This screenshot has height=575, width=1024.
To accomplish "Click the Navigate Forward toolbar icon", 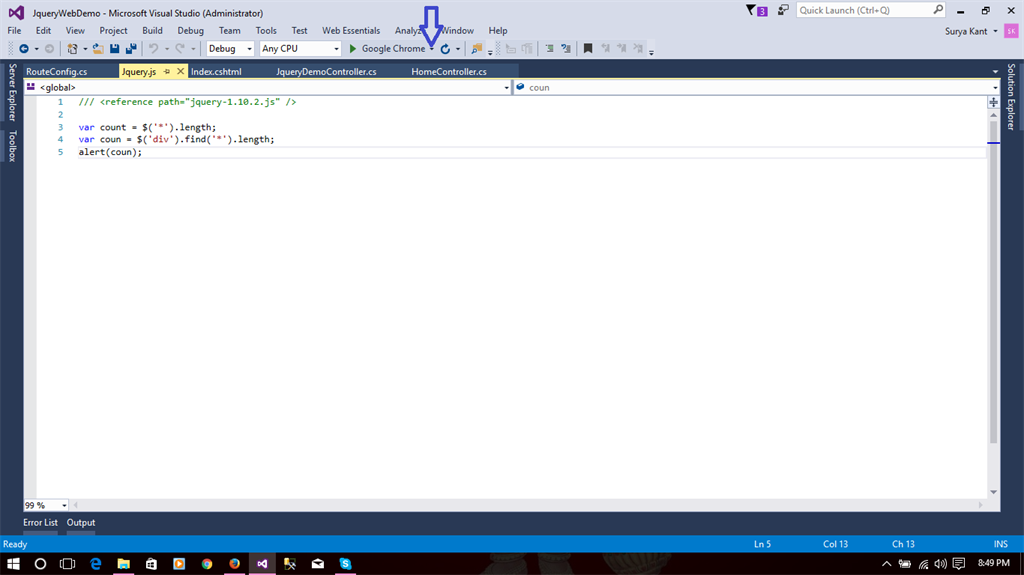I will (49, 48).
